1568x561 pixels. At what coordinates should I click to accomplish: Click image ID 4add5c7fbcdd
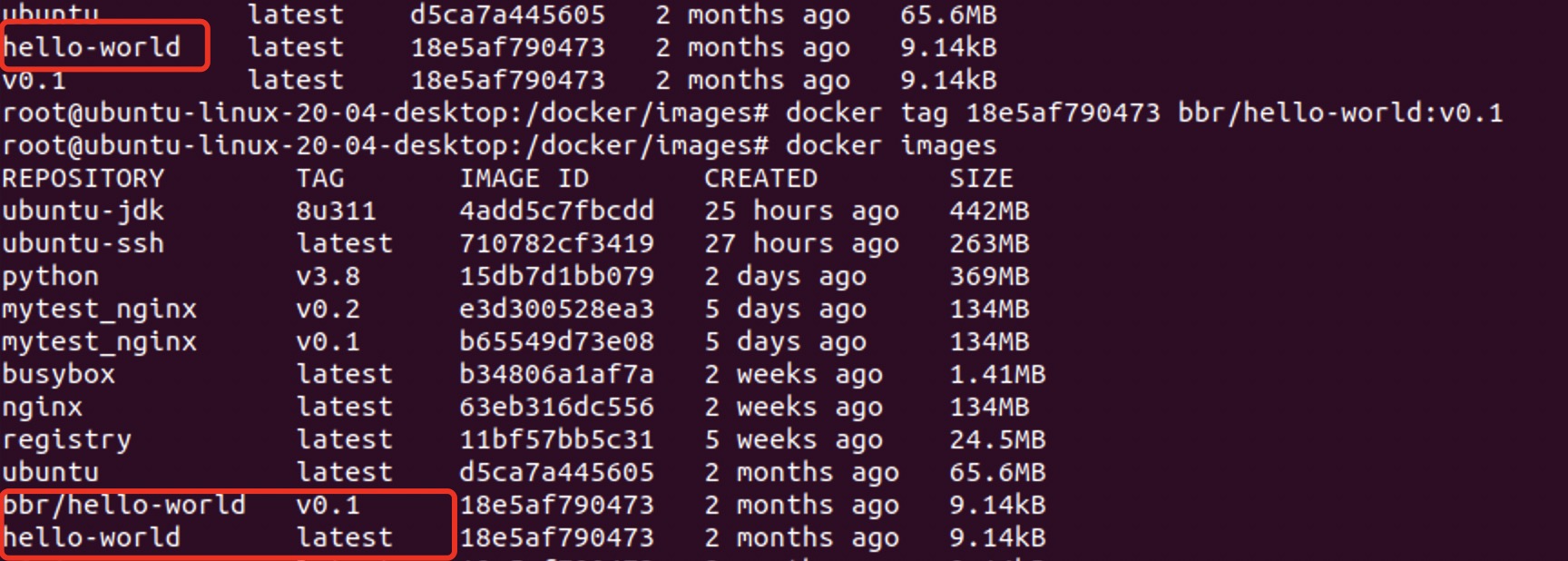[x=556, y=212]
